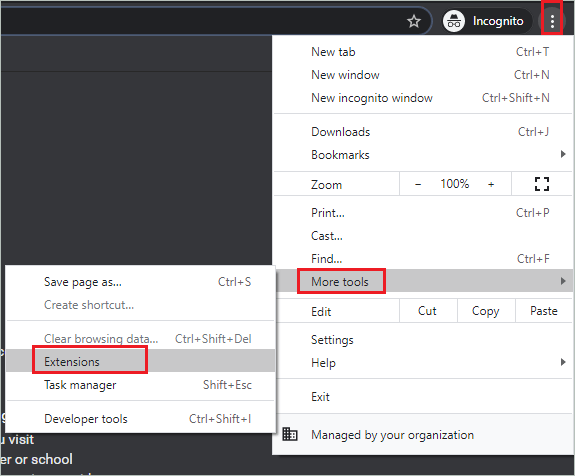This screenshot has height=476, width=575.
Task: Click the Cut button
Action: tap(428, 311)
